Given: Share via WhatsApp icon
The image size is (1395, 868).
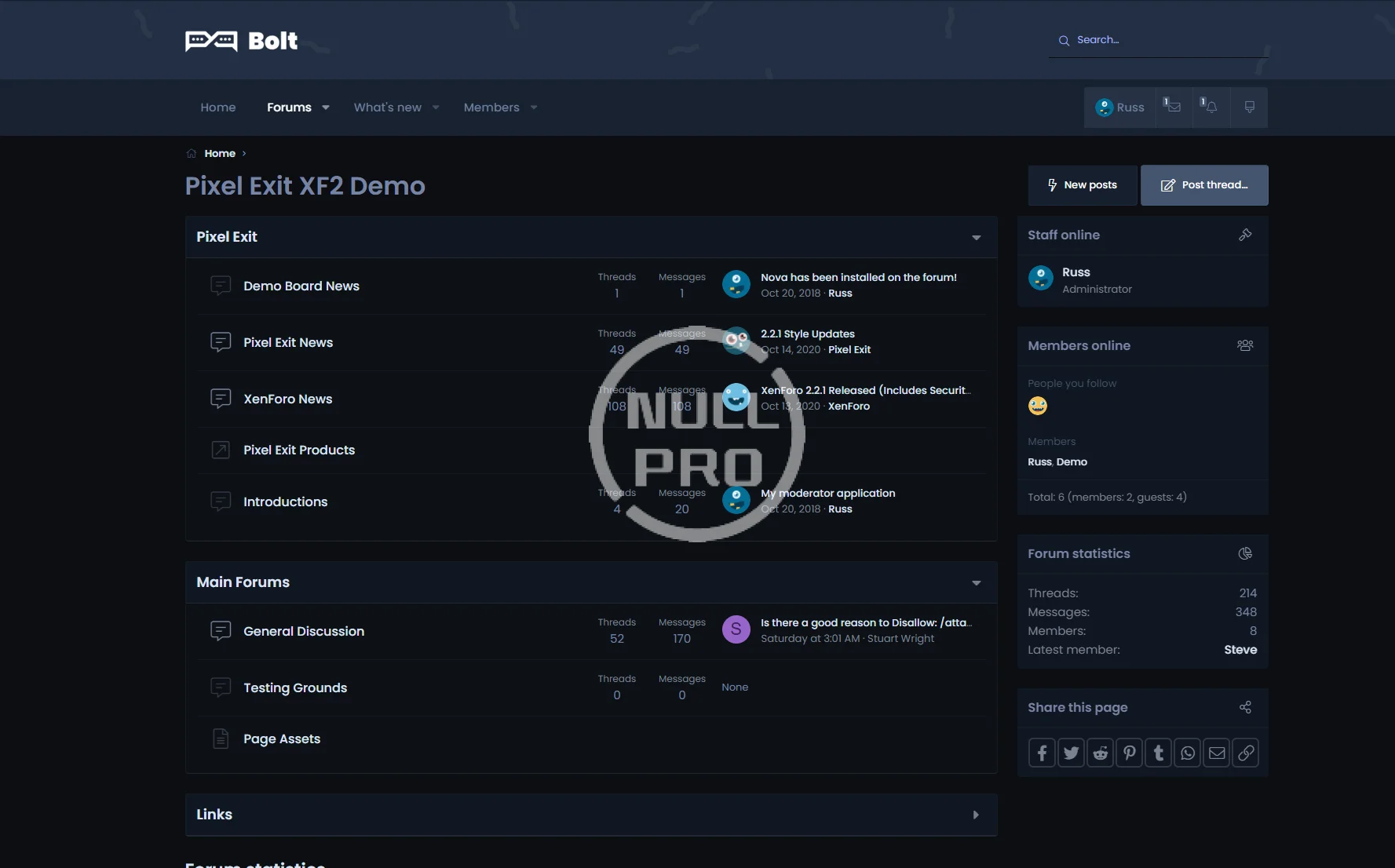Looking at the screenshot, I should click(x=1188, y=753).
